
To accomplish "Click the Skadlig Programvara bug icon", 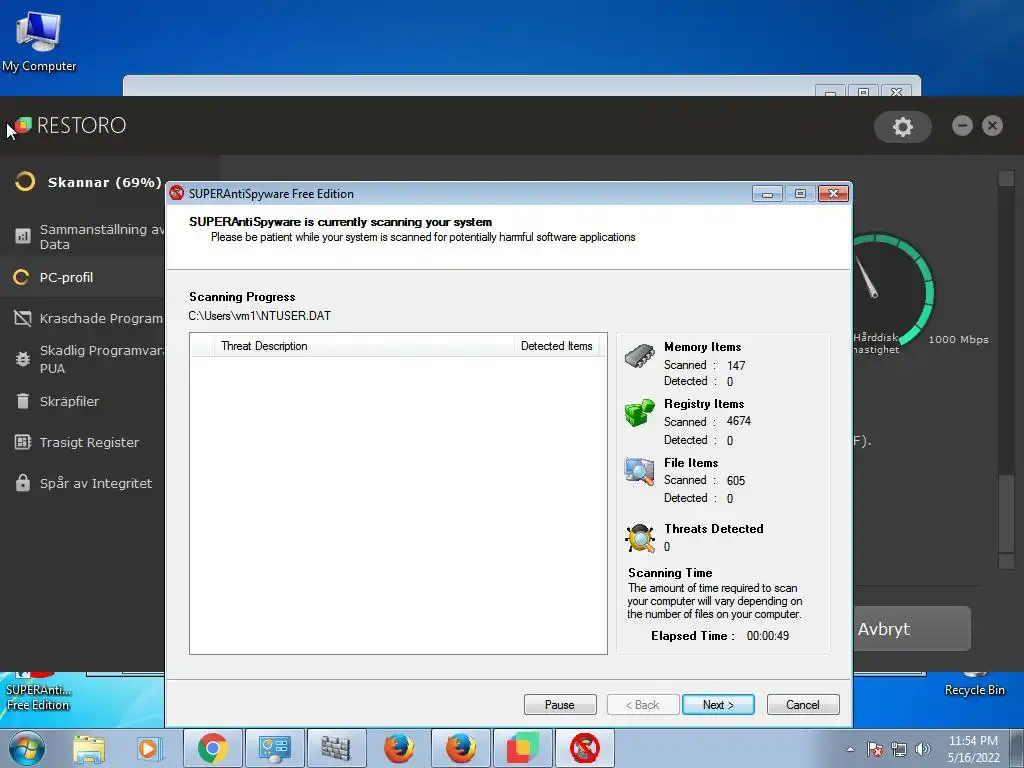I will pos(23,359).
